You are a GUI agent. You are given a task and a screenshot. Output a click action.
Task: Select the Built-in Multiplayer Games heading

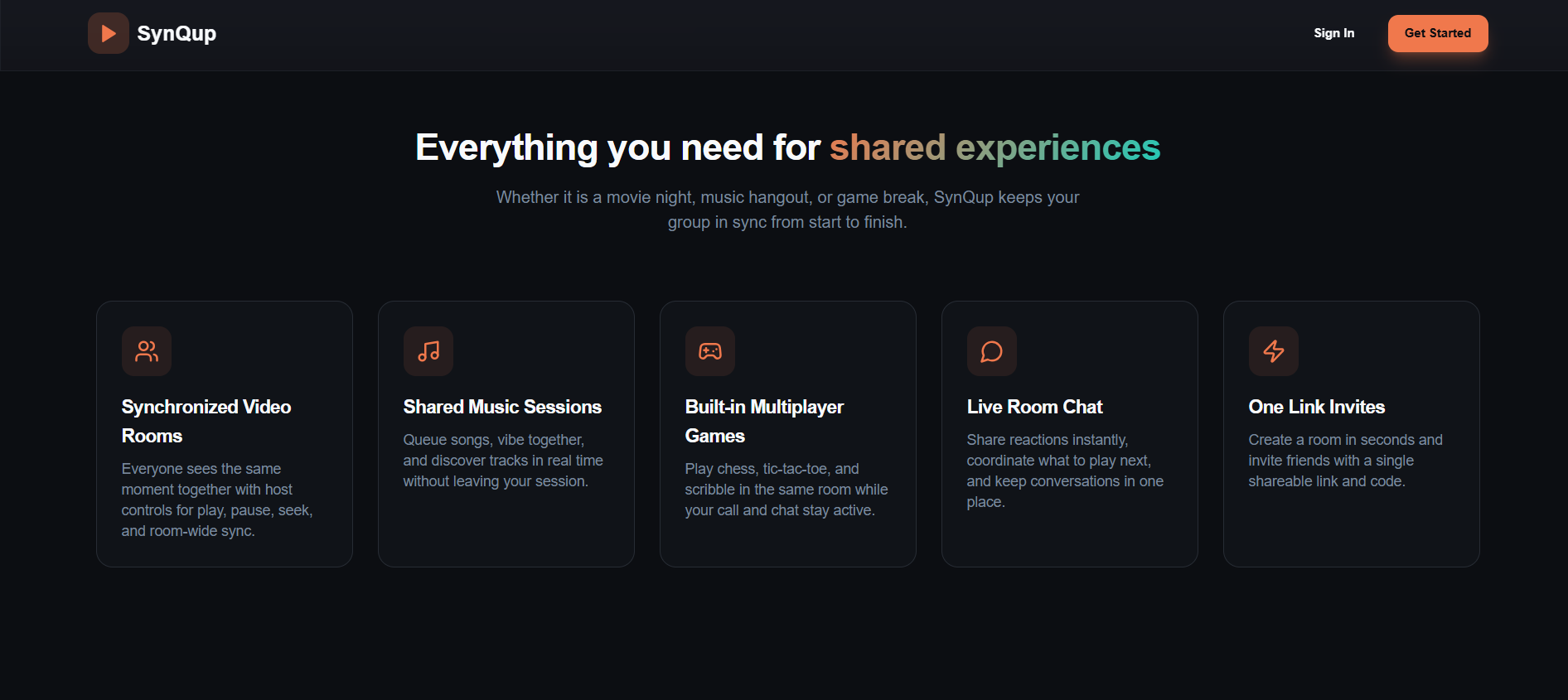(764, 421)
